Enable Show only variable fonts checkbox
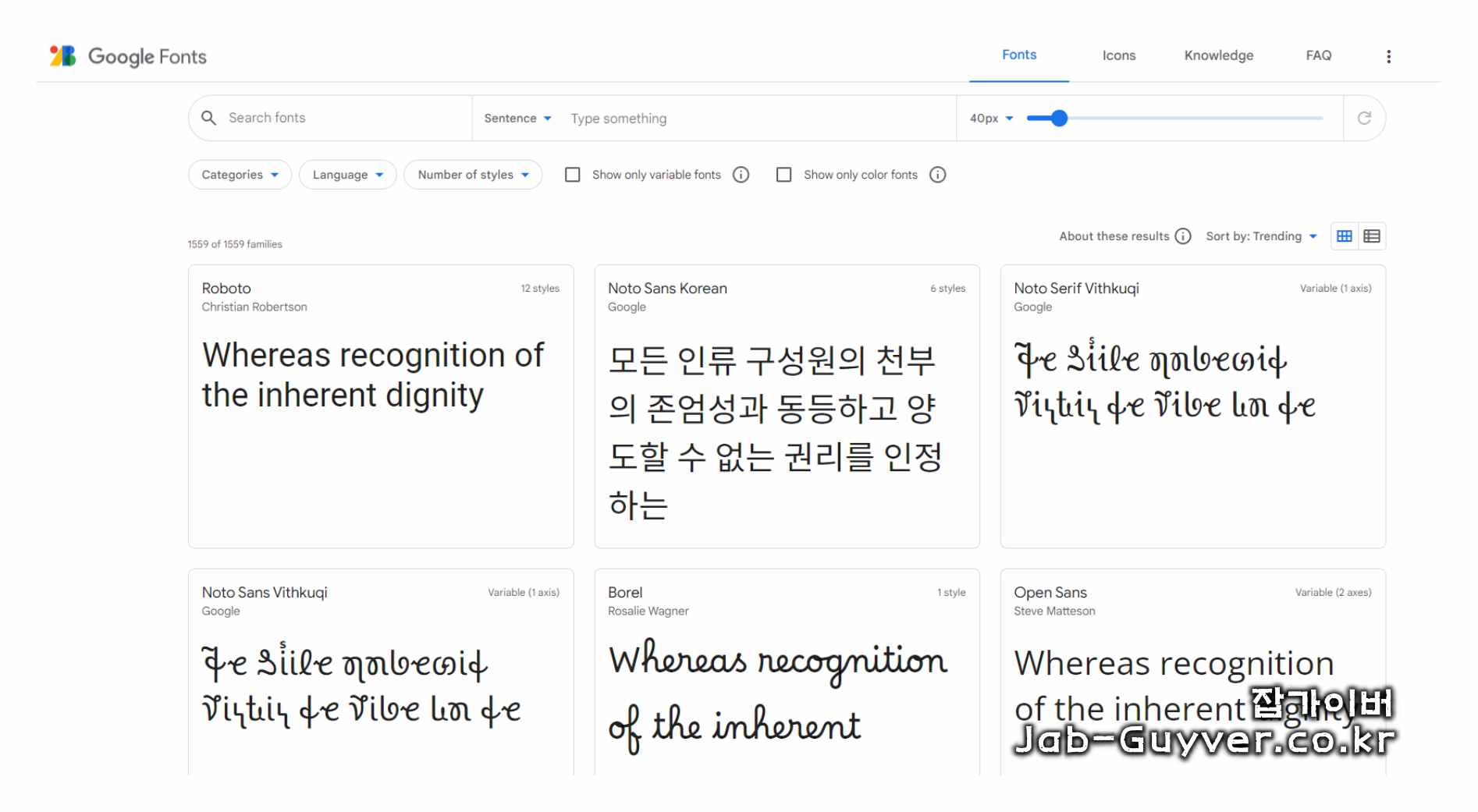The image size is (1478, 812). pyautogui.click(x=573, y=175)
